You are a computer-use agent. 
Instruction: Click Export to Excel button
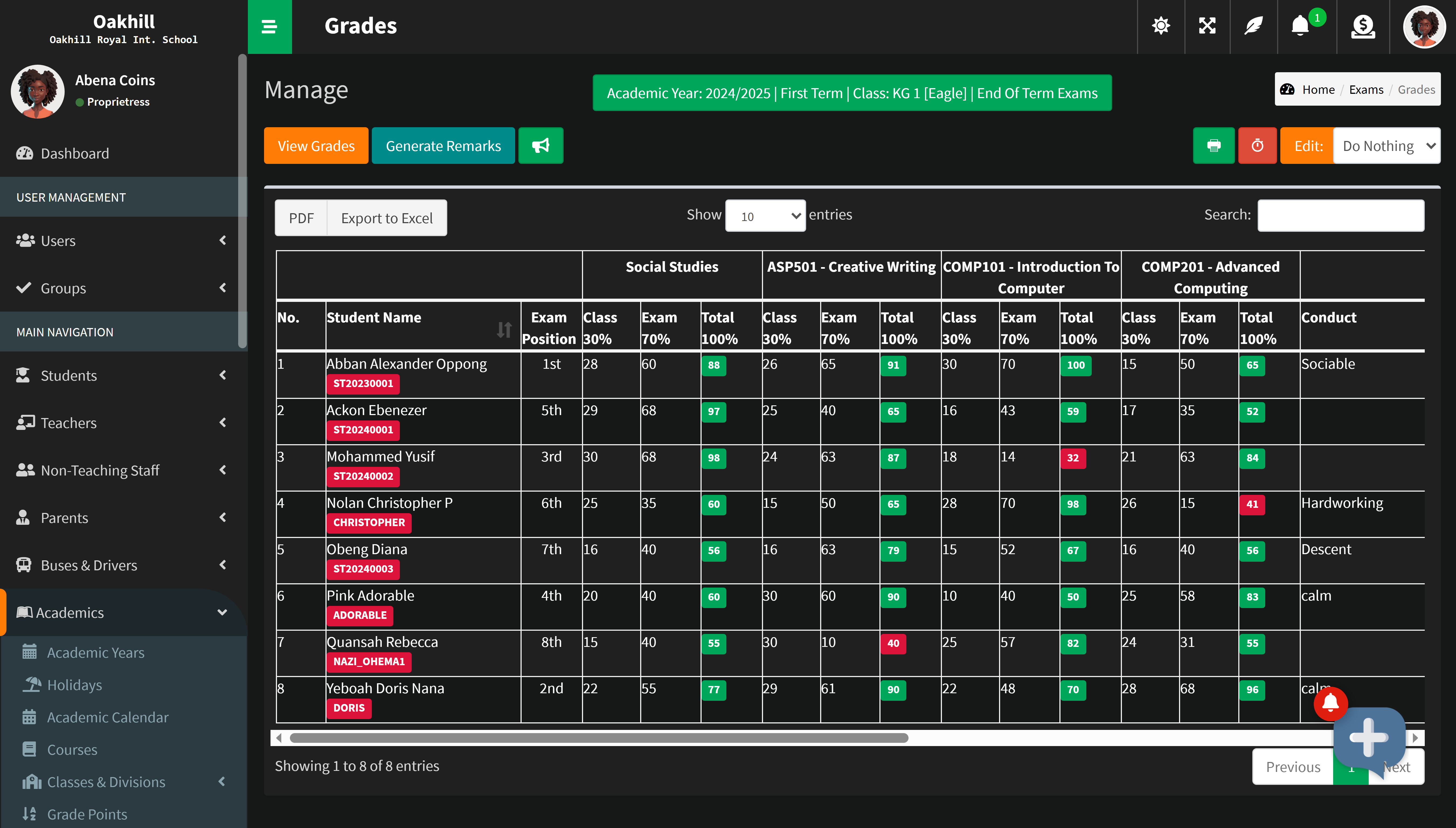[x=386, y=218]
